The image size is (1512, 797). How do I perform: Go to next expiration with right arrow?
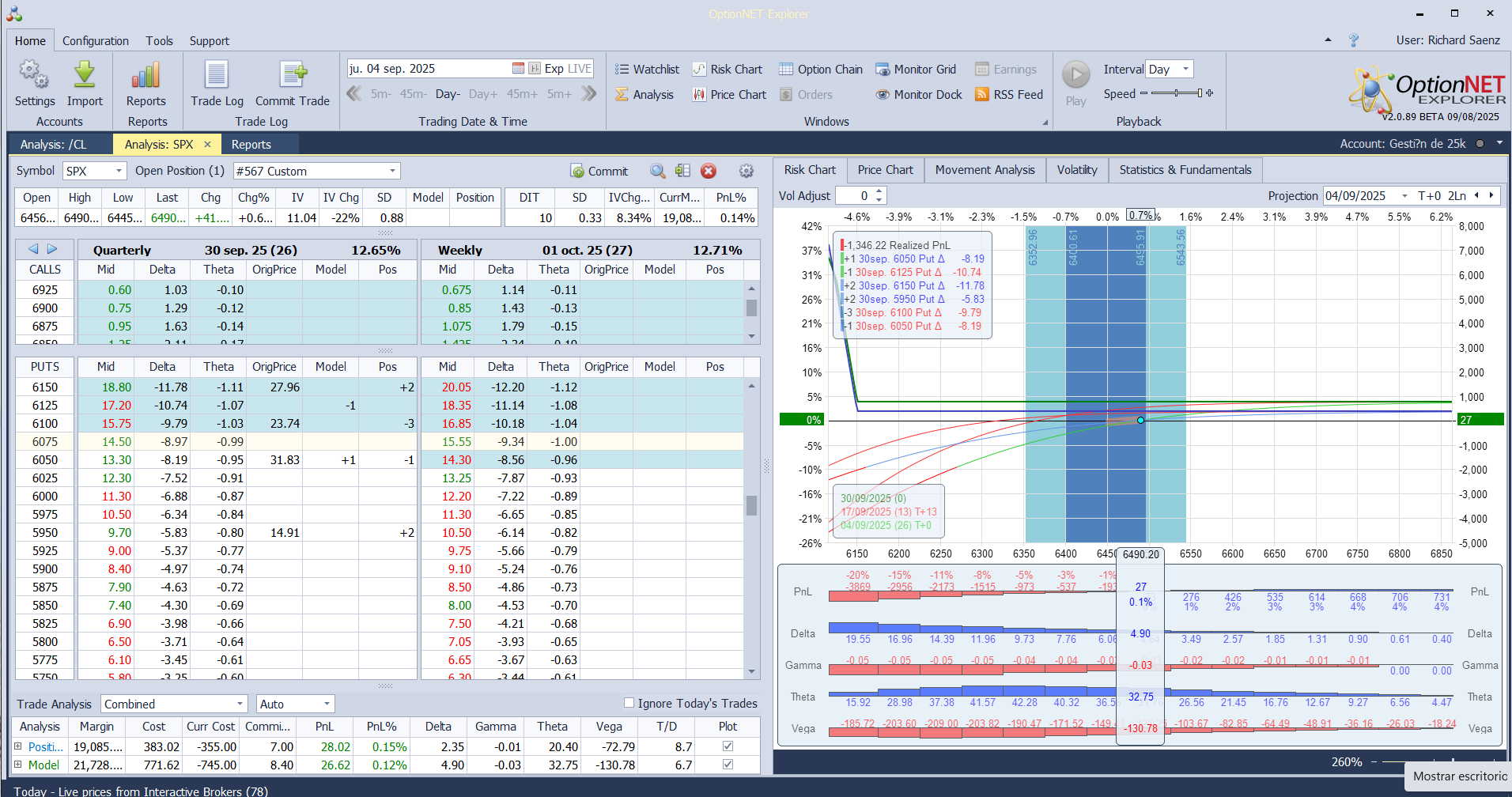[52, 249]
